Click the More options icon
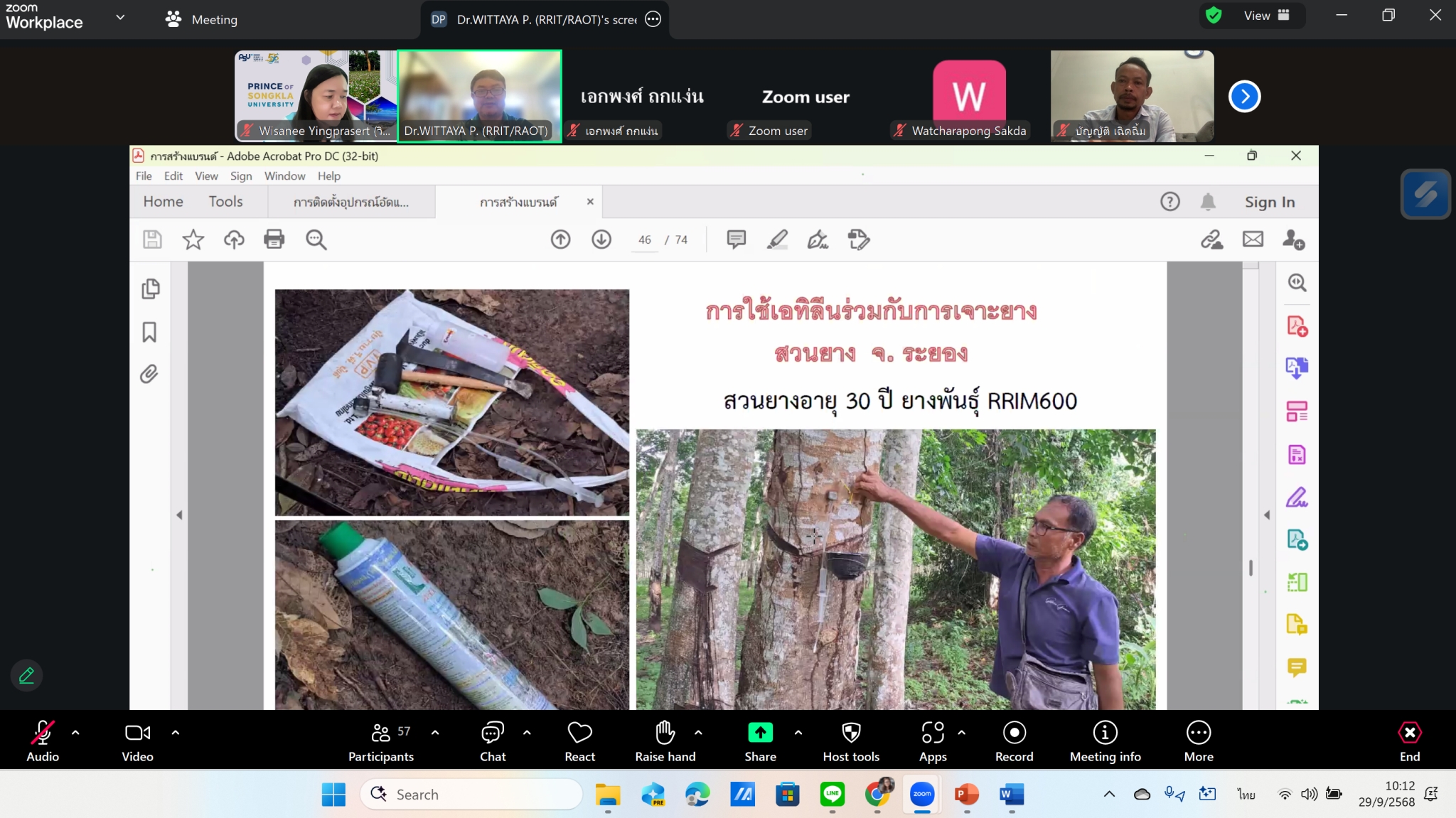 click(x=1199, y=733)
